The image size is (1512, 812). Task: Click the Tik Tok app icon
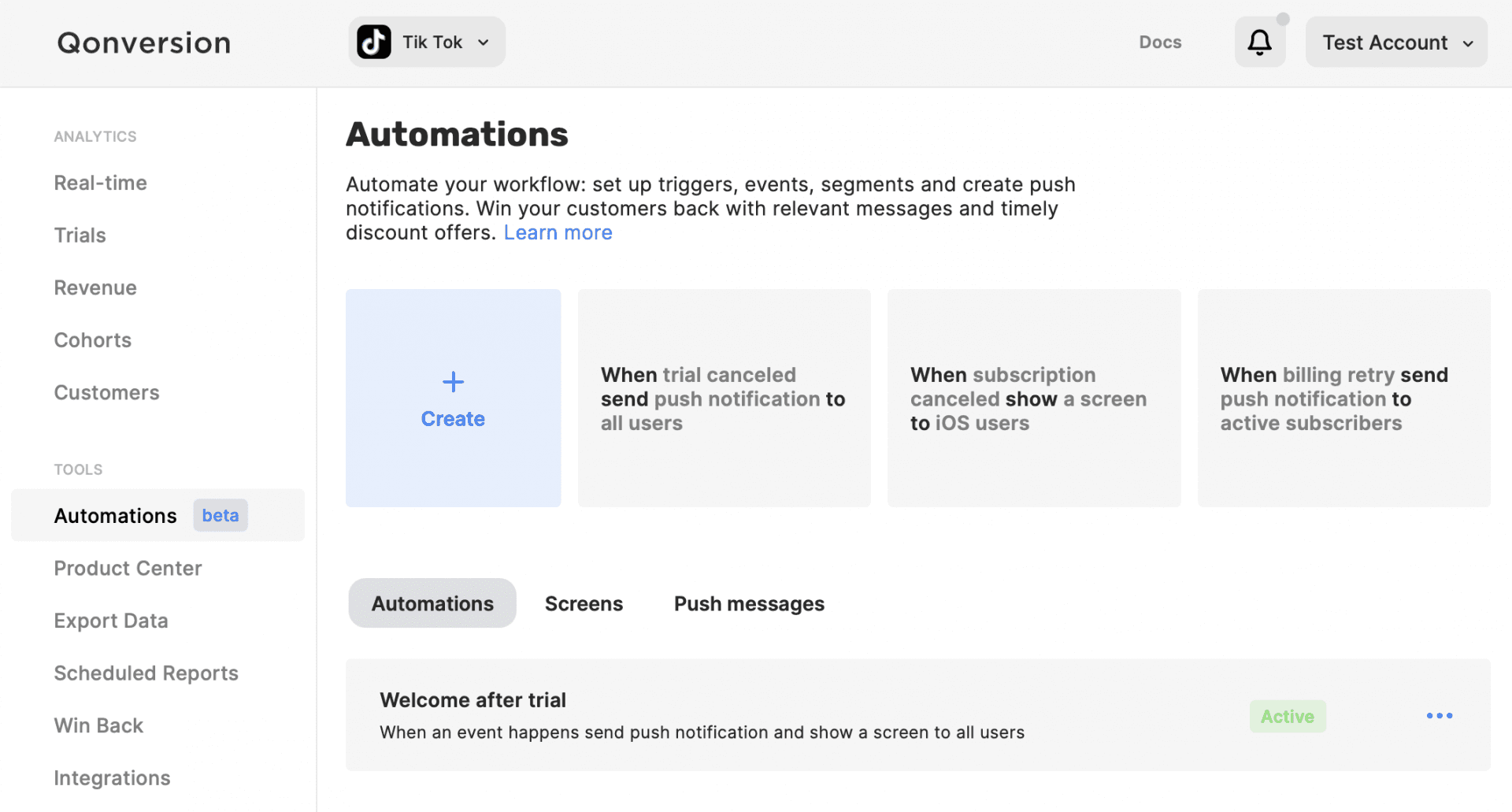(373, 41)
